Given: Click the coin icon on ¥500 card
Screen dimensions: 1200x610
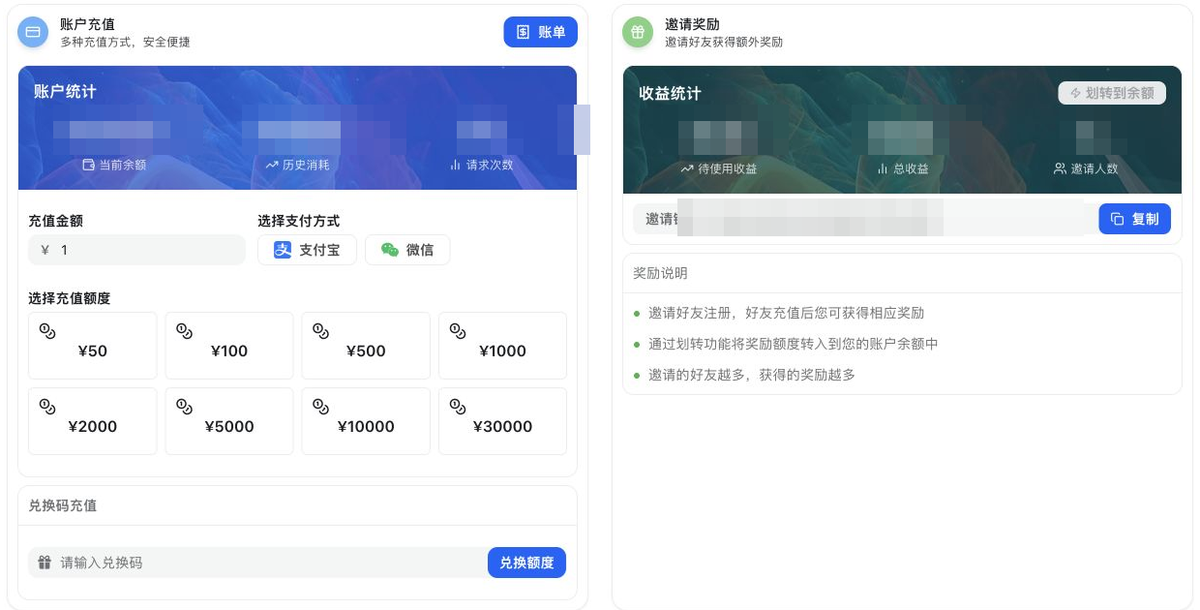Looking at the screenshot, I should click(321, 331).
